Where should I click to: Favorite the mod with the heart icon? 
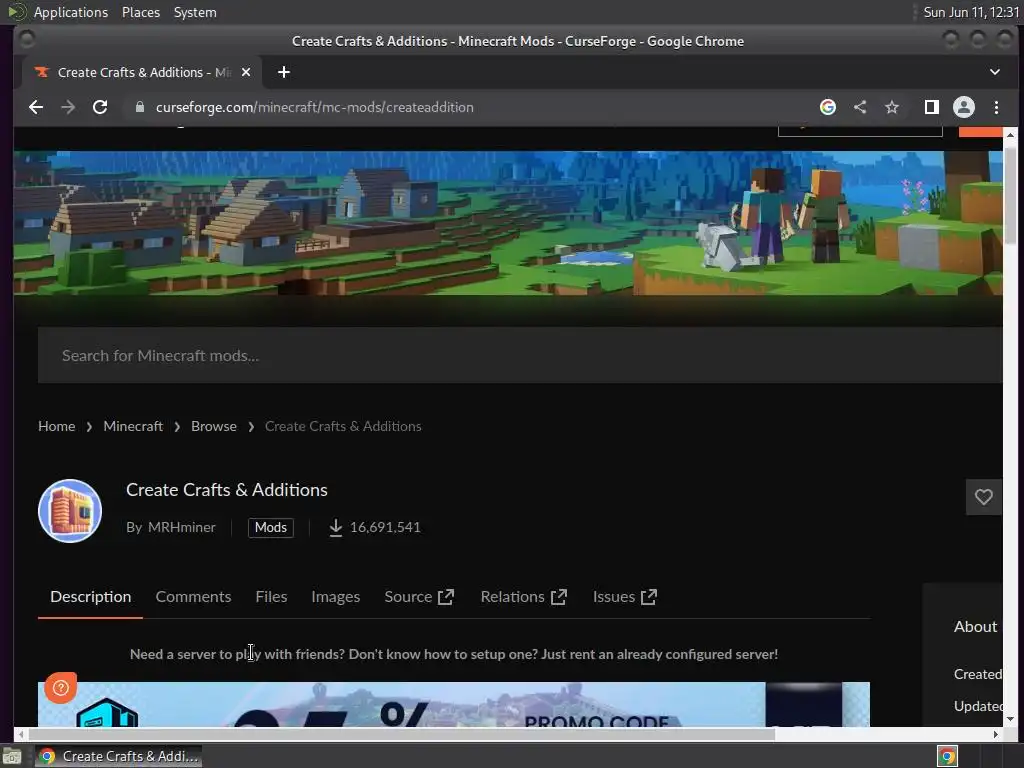(984, 497)
